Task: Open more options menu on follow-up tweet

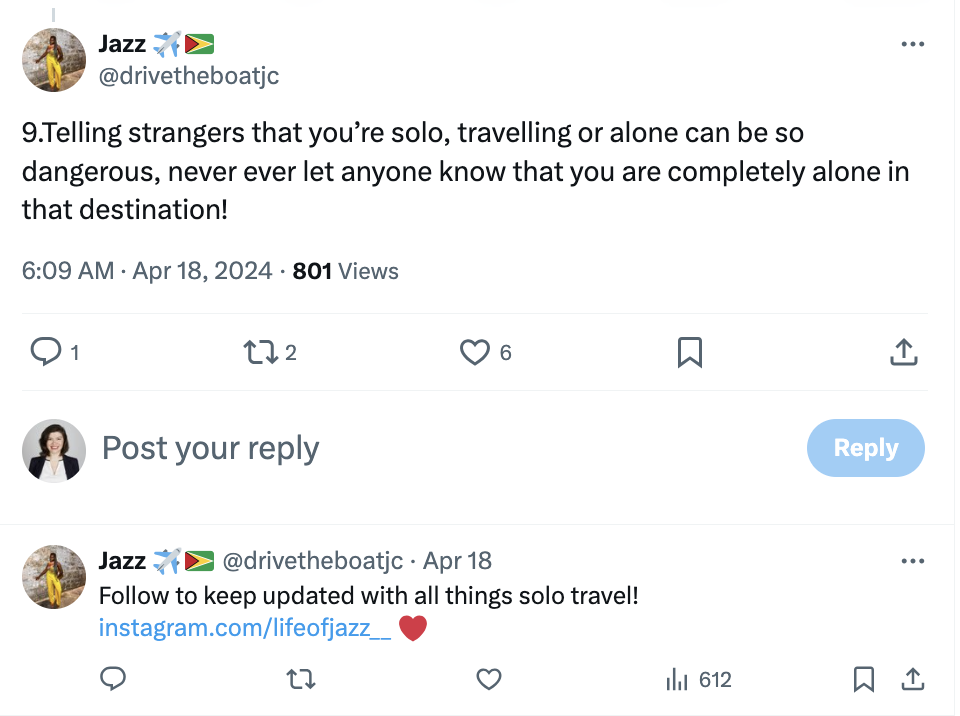Action: [x=912, y=561]
